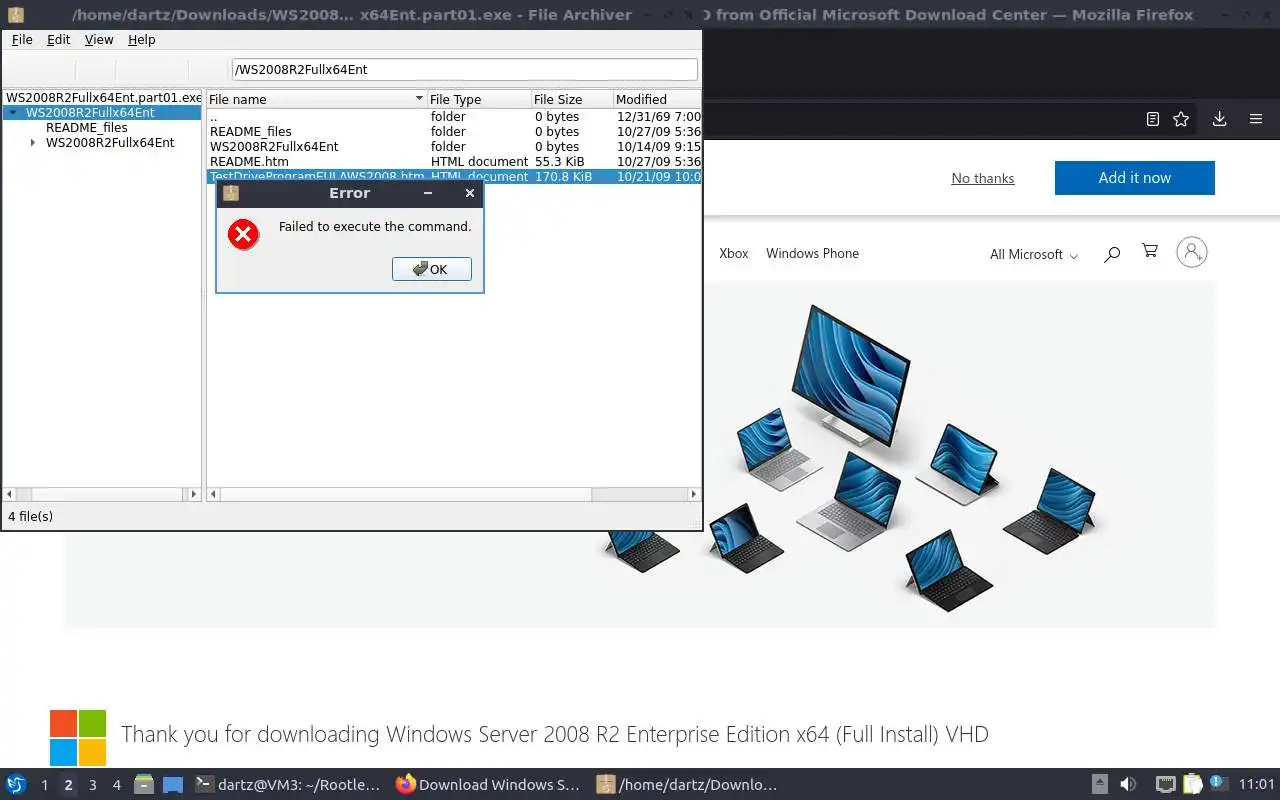Expand the nested WS2008R2Fullx64Ent tree node
This screenshot has width=1280, height=800.
pyautogui.click(x=33, y=143)
